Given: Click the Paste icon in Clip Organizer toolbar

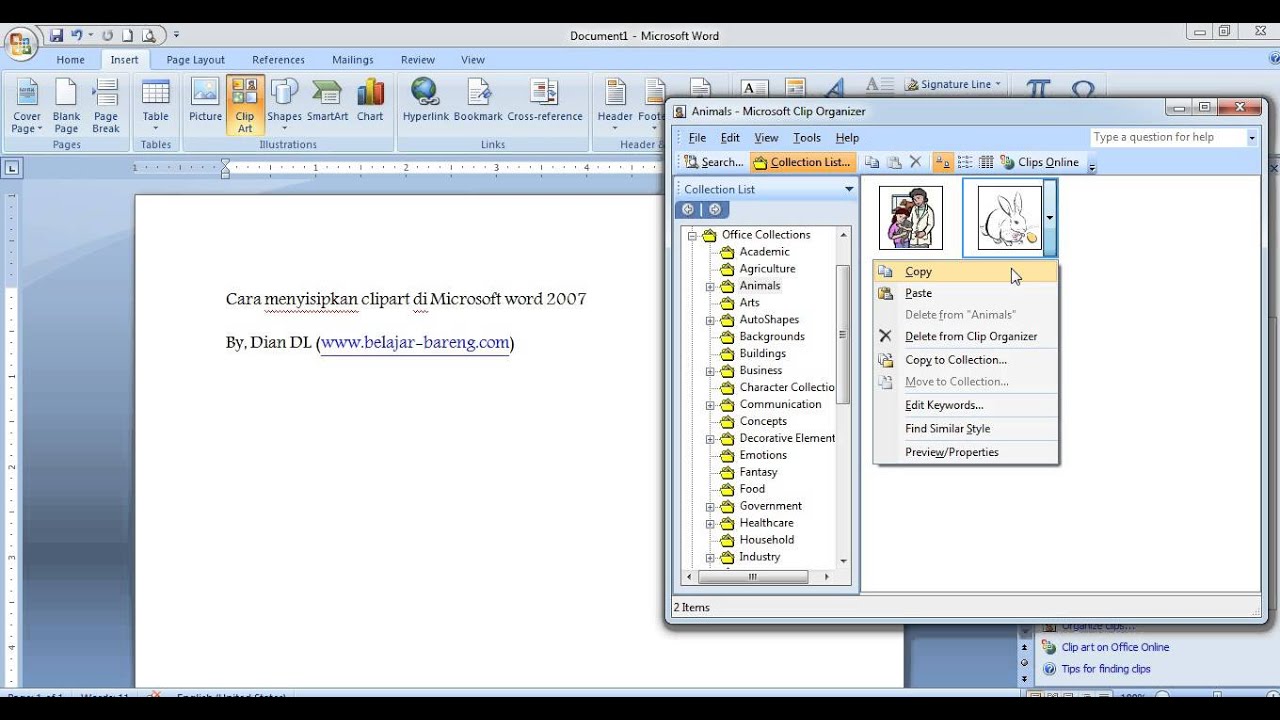Looking at the screenshot, I should (x=894, y=162).
